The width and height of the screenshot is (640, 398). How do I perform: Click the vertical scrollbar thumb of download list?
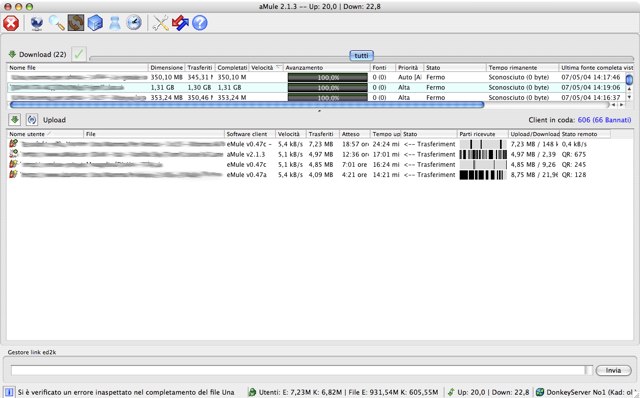tap(629, 79)
